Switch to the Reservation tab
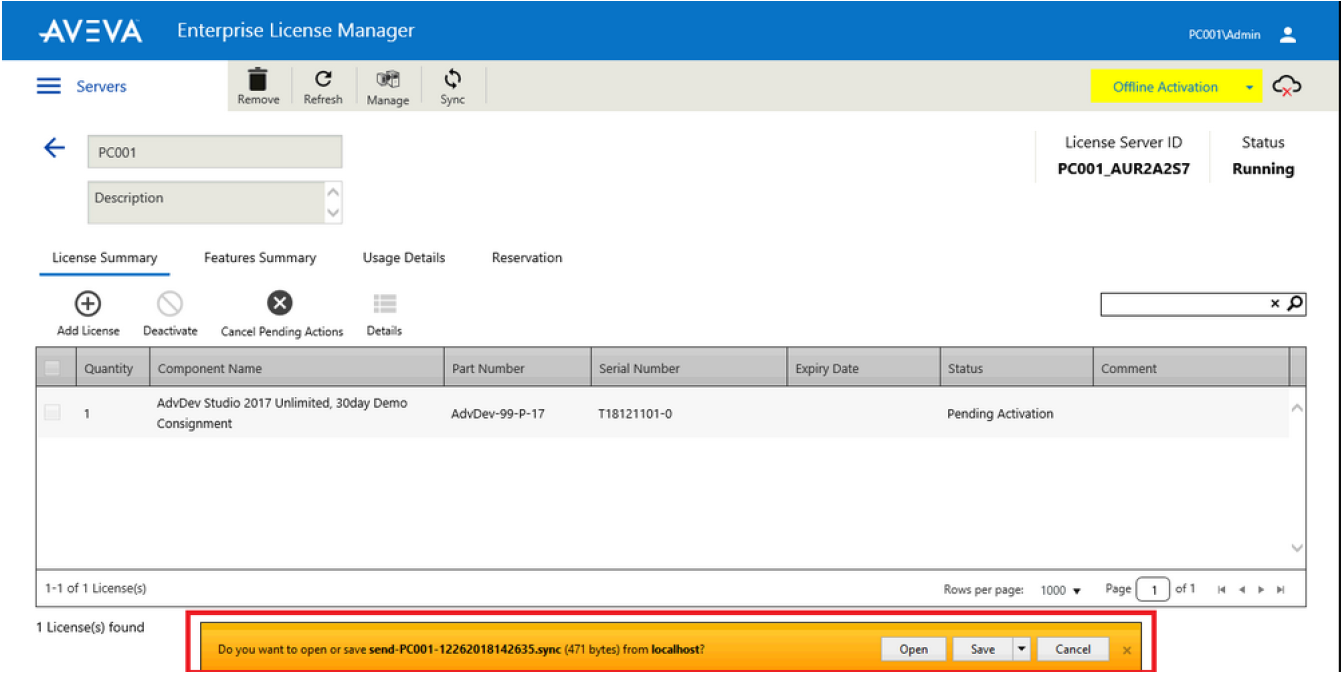This screenshot has height=681, width=1343. (x=527, y=258)
